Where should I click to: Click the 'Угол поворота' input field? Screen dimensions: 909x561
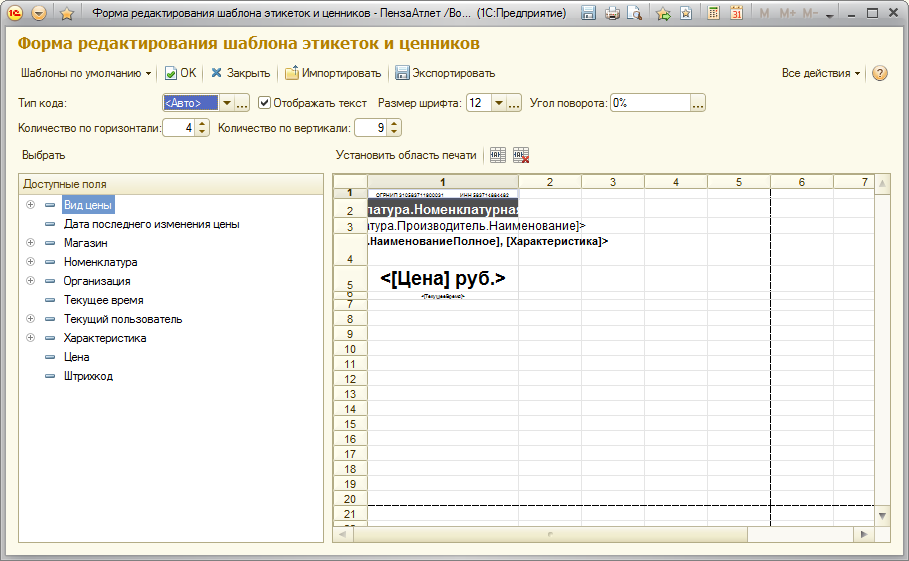click(649, 103)
